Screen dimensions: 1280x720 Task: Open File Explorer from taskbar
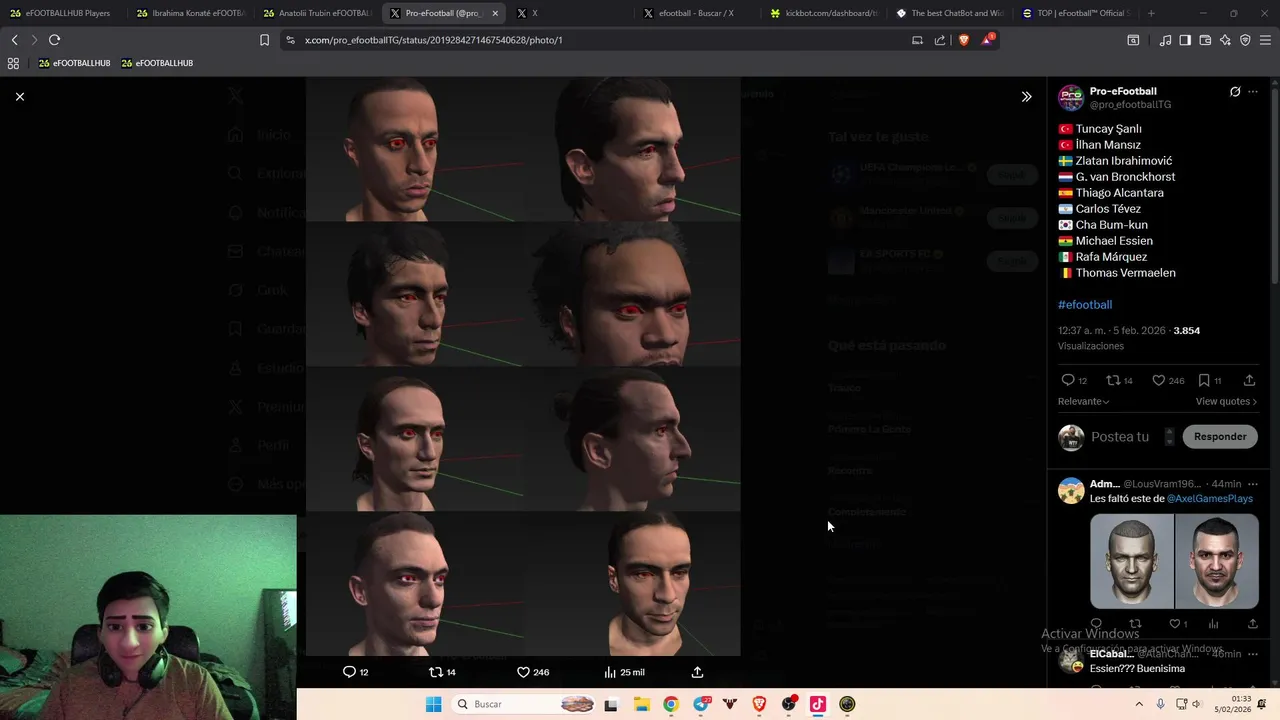point(641,704)
